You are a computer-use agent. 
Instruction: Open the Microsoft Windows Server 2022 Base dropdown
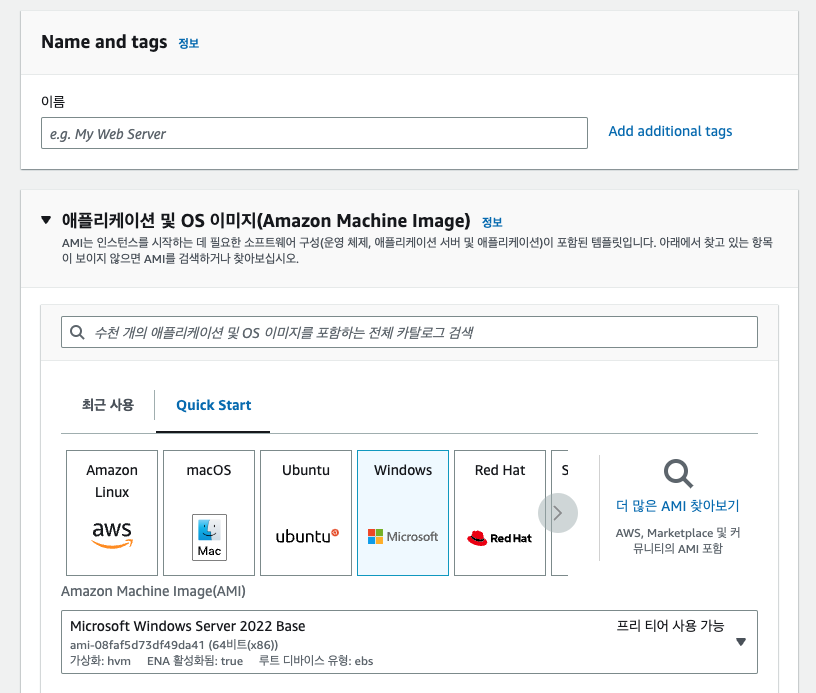409,642
